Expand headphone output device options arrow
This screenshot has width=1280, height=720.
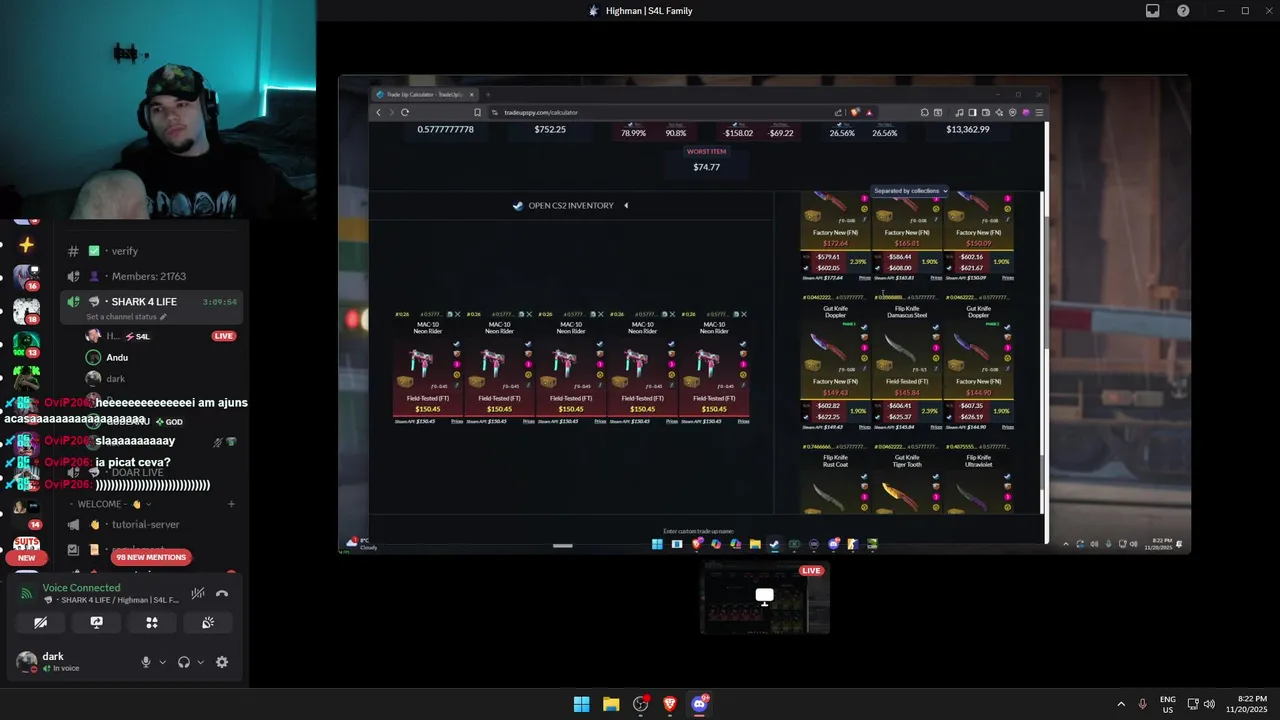200,662
